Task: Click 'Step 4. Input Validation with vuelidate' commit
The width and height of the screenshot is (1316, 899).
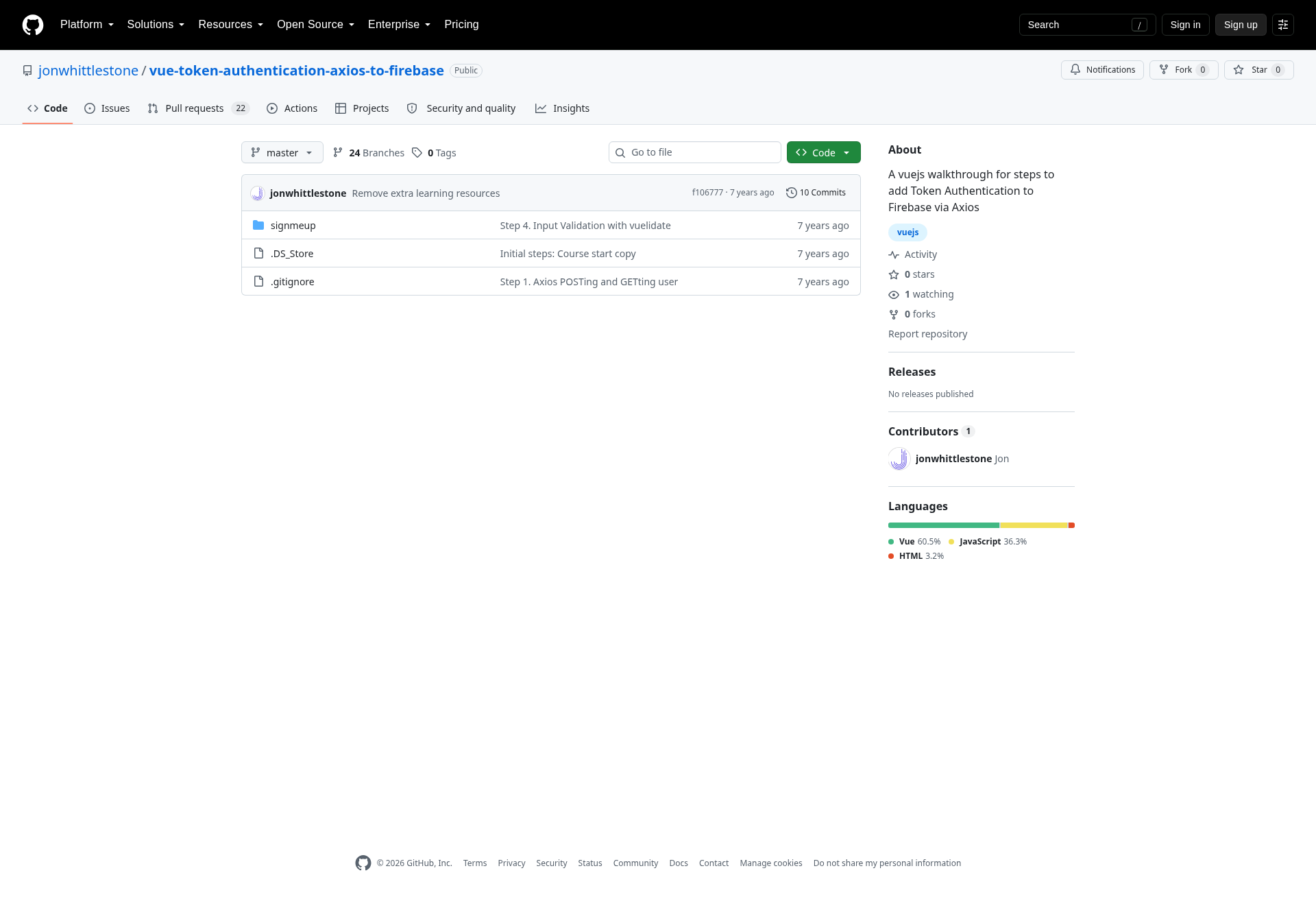Action: pos(585,226)
